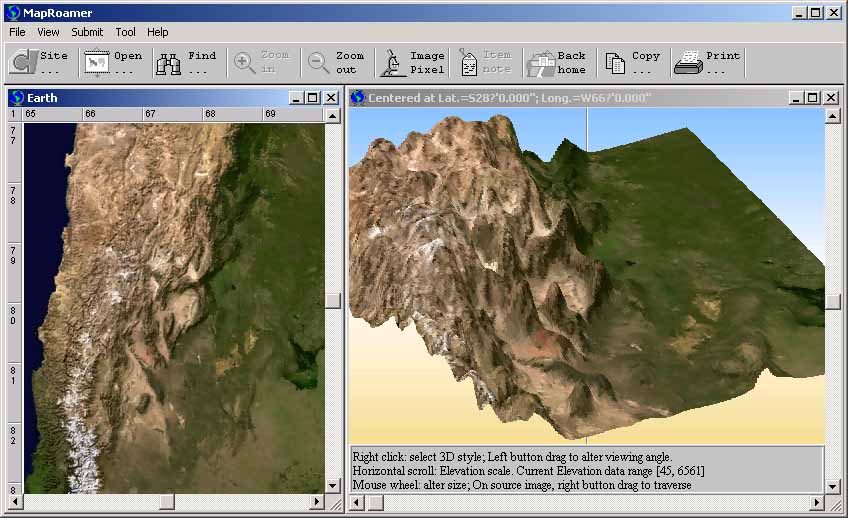This screenshot has width=848, height=518.
Task: Click up arrow on 3D view vertical scrollbar
Action: coord(832,115)
